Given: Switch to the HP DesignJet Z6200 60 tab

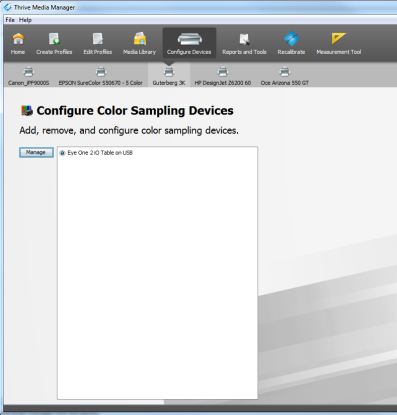Looking at the screenshot, I should (x=223, y=76).
